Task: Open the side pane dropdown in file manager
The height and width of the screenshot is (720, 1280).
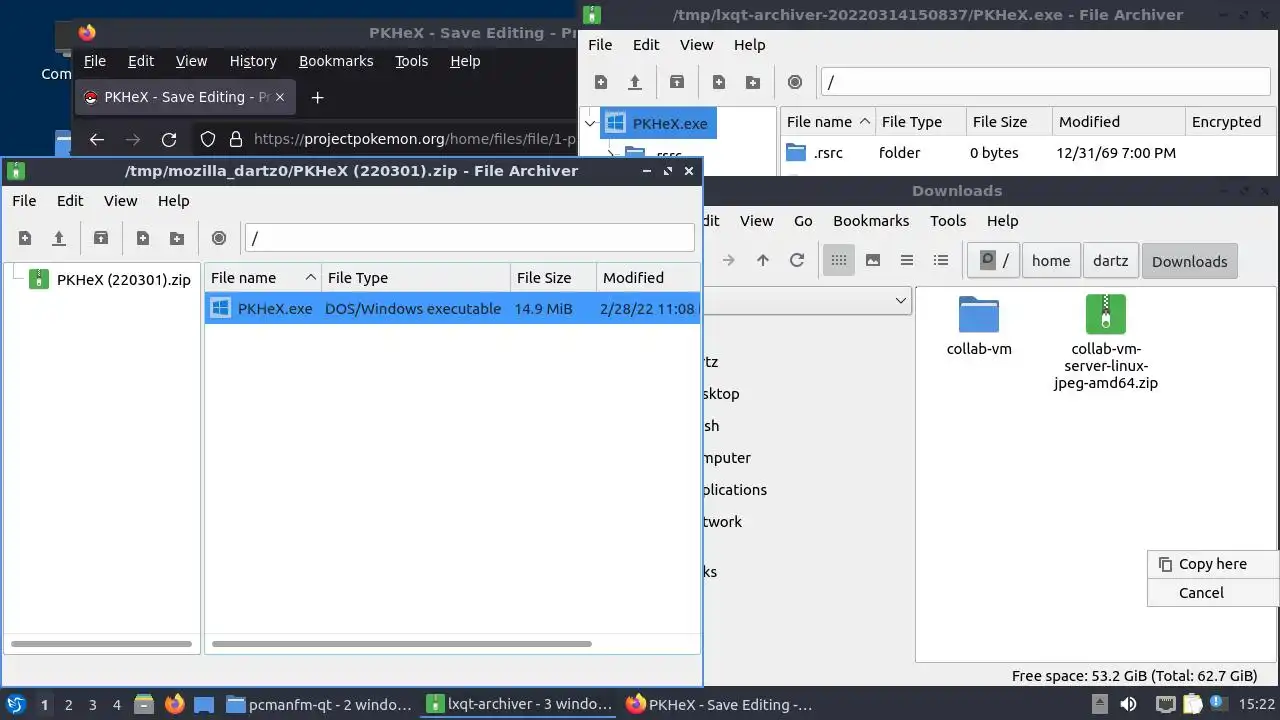Action: pyautogui.click(x=900, y=300)
